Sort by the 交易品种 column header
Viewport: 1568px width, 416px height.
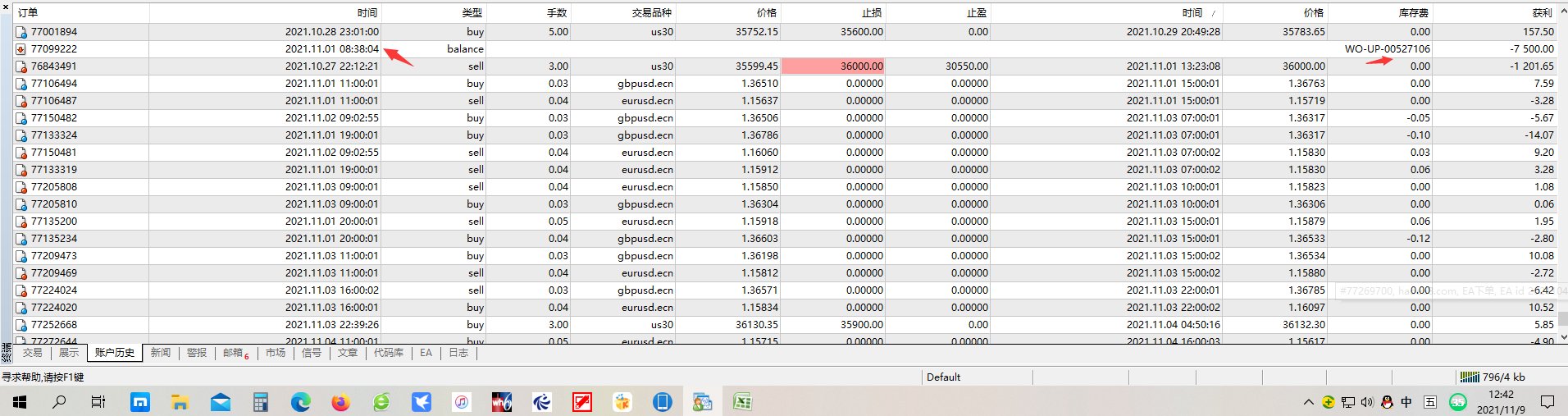[x=623, y=12]
